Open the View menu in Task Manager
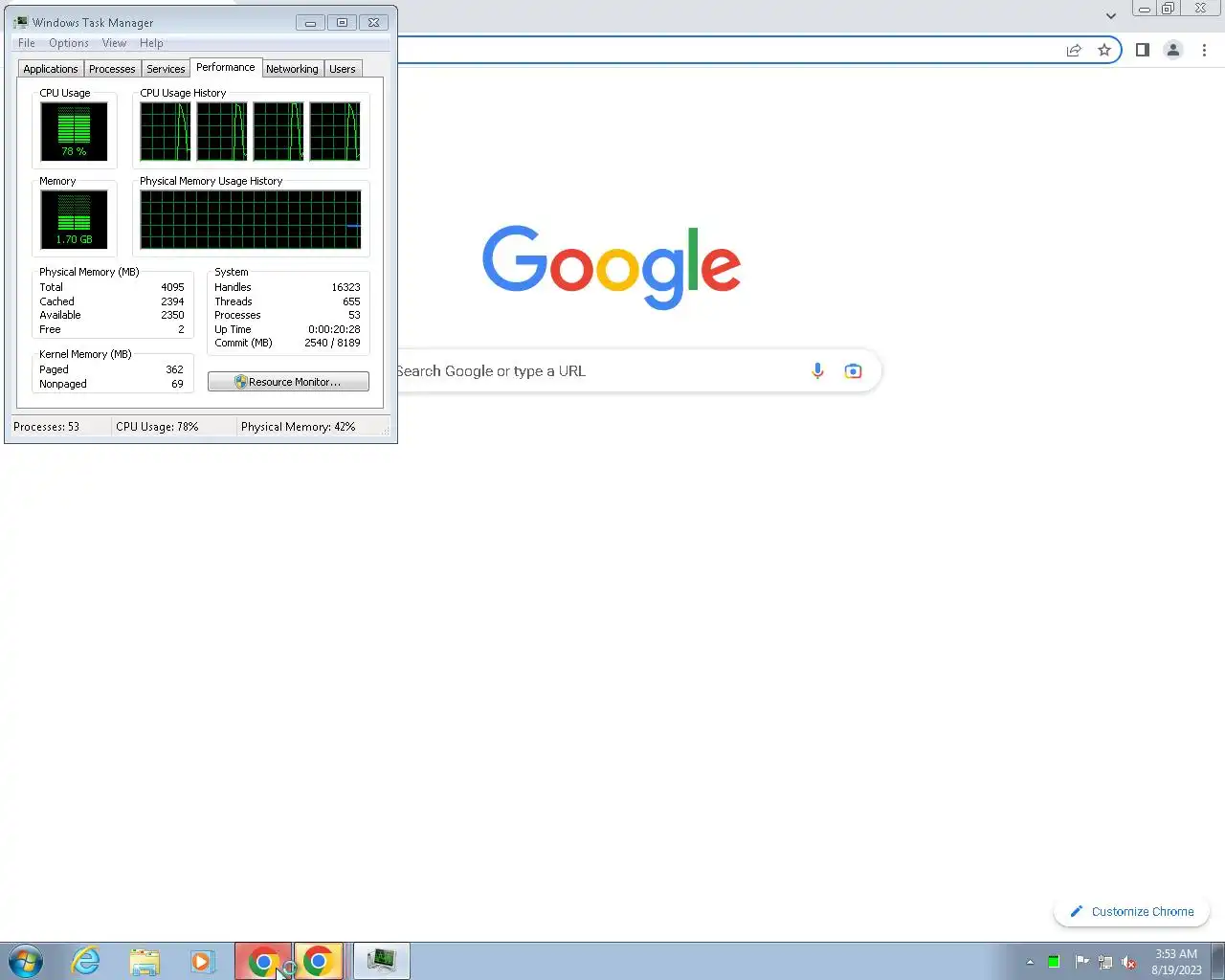The height and width of the screenshot is (980, 1225). click(x=114, y=43)
